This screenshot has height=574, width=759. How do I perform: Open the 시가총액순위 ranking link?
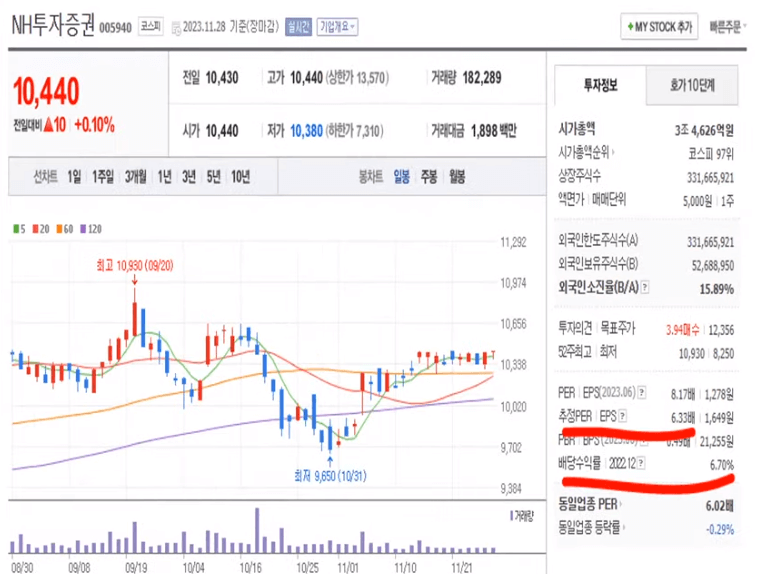coord(586,153)
